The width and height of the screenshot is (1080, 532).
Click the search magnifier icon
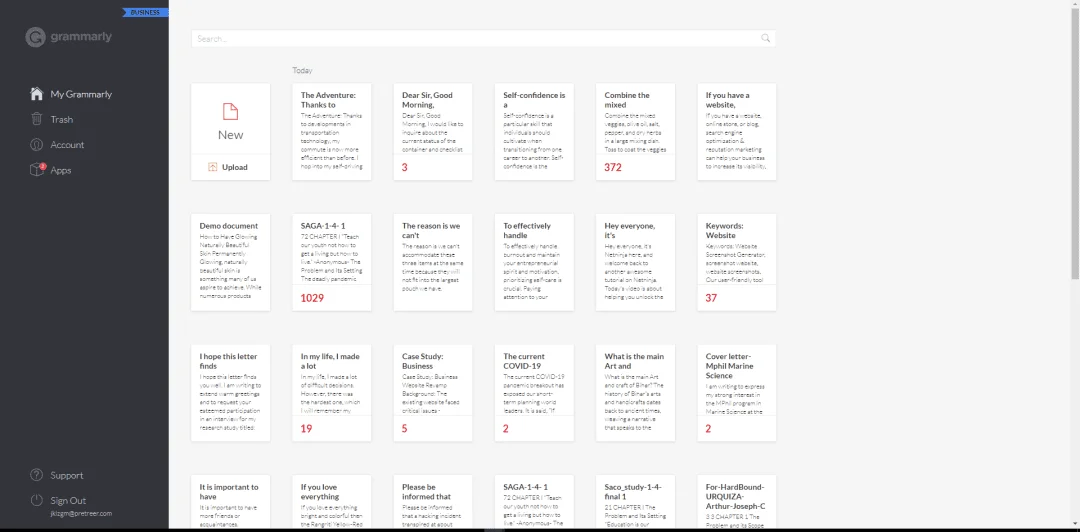point(765,39)
